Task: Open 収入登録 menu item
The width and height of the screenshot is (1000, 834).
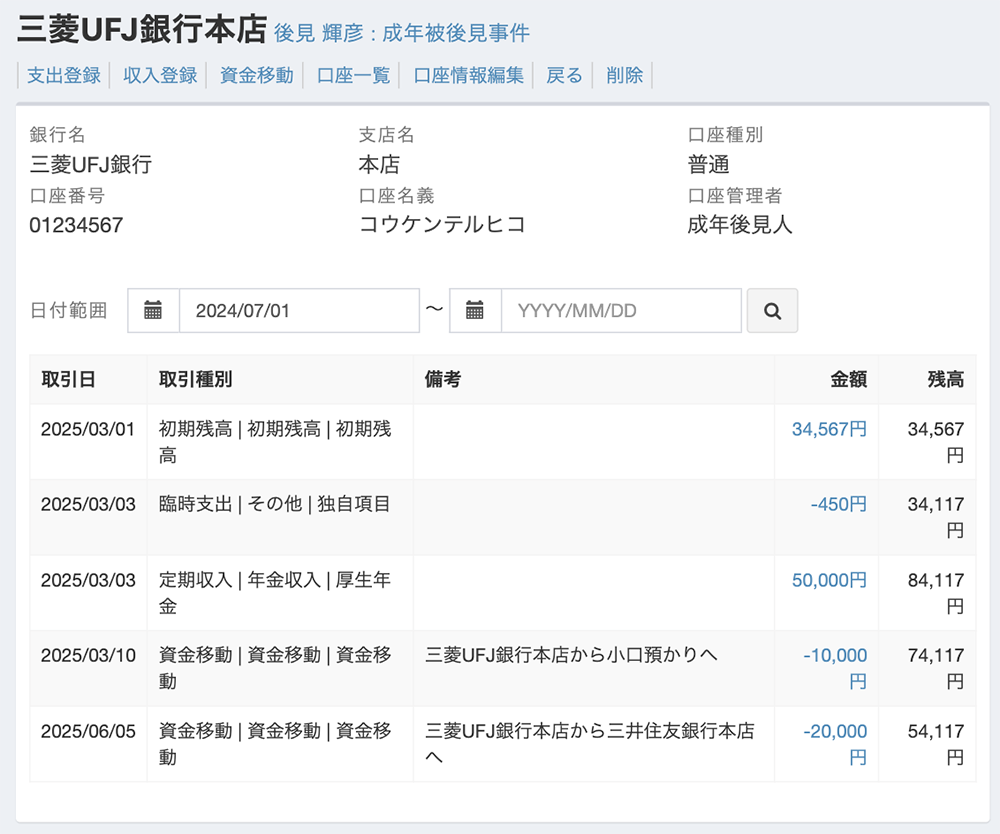Action: click(160, 75)
